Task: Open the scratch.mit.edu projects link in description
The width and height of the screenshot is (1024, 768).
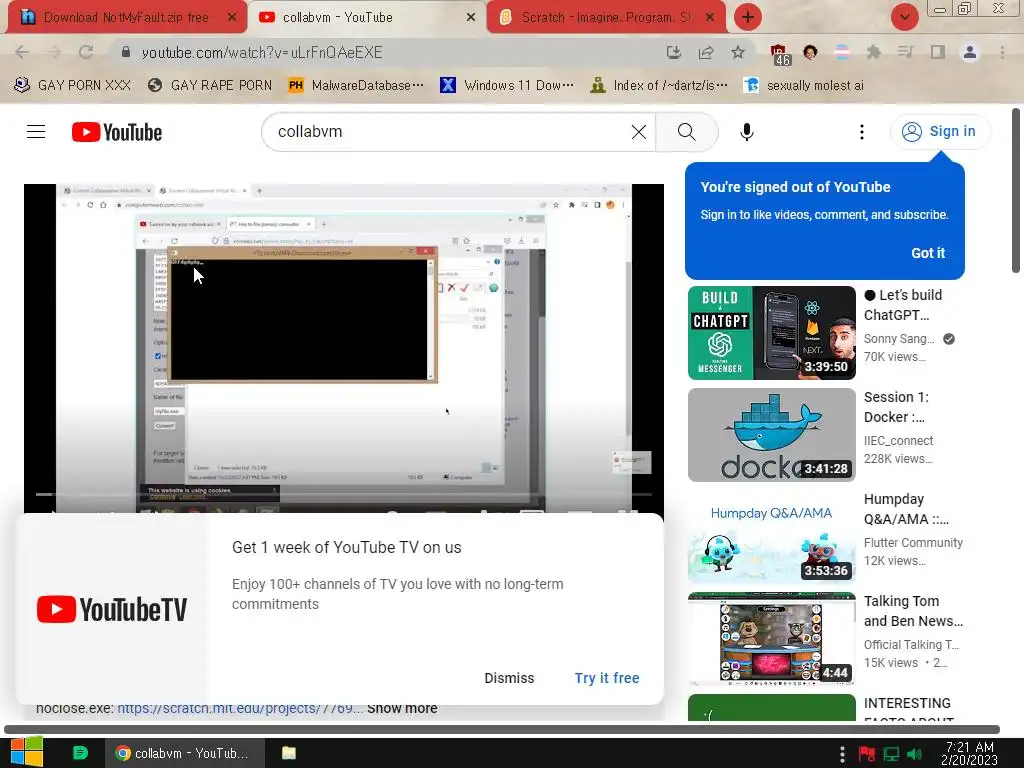Action: tap(240, 709)
